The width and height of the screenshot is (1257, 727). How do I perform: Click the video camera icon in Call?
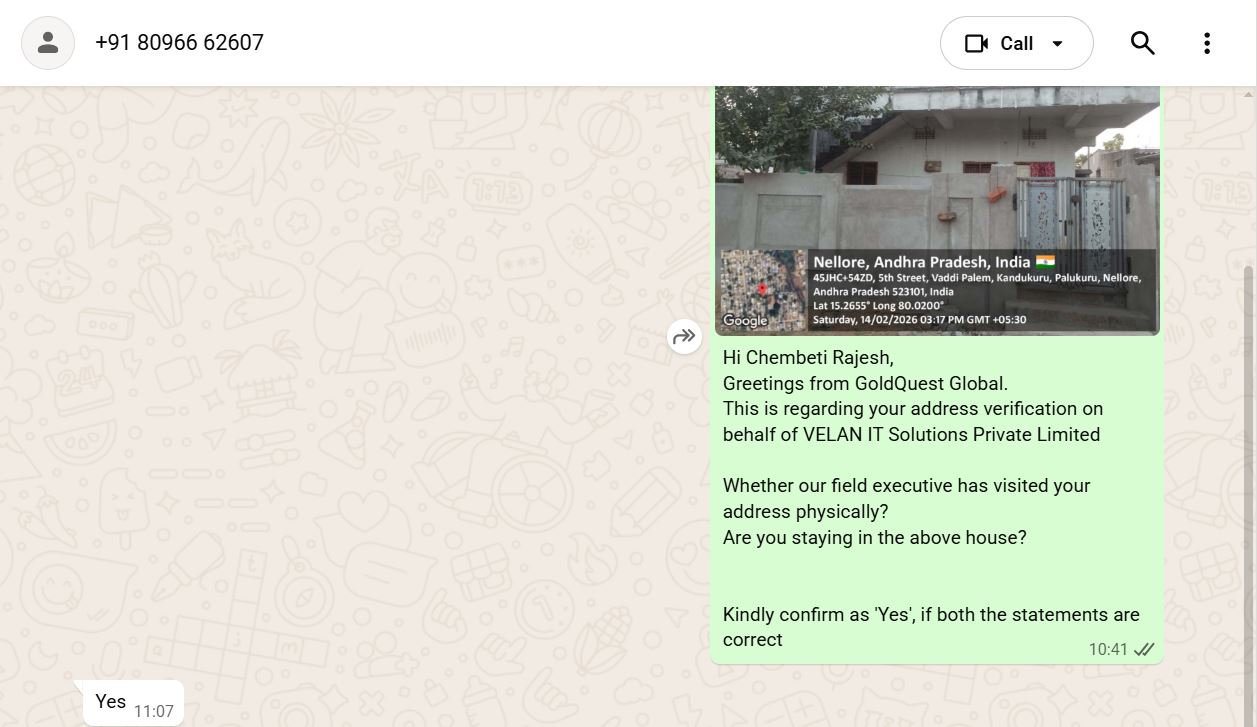pos(976,43)
